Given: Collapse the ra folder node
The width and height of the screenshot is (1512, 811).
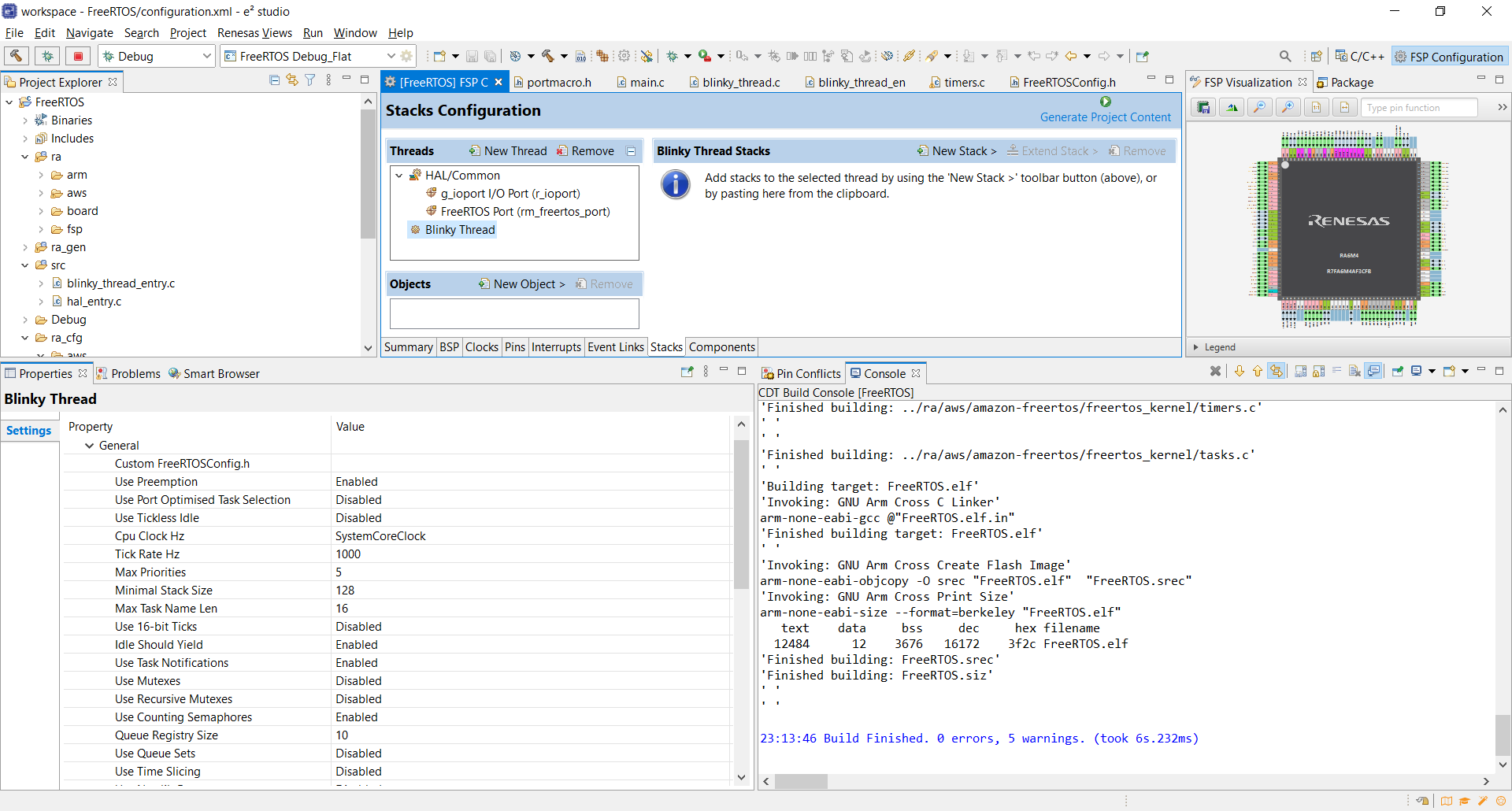Looking at the screenshot, I should 25,157.
